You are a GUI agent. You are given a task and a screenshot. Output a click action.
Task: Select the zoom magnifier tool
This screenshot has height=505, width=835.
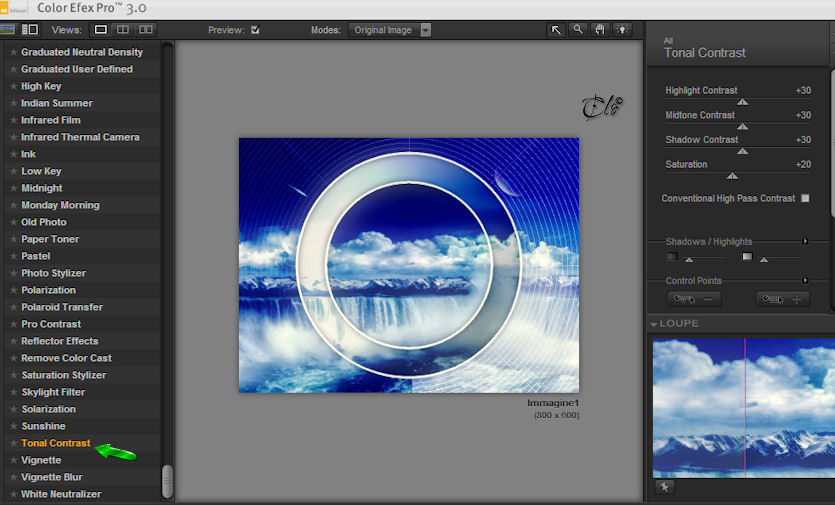578,30
